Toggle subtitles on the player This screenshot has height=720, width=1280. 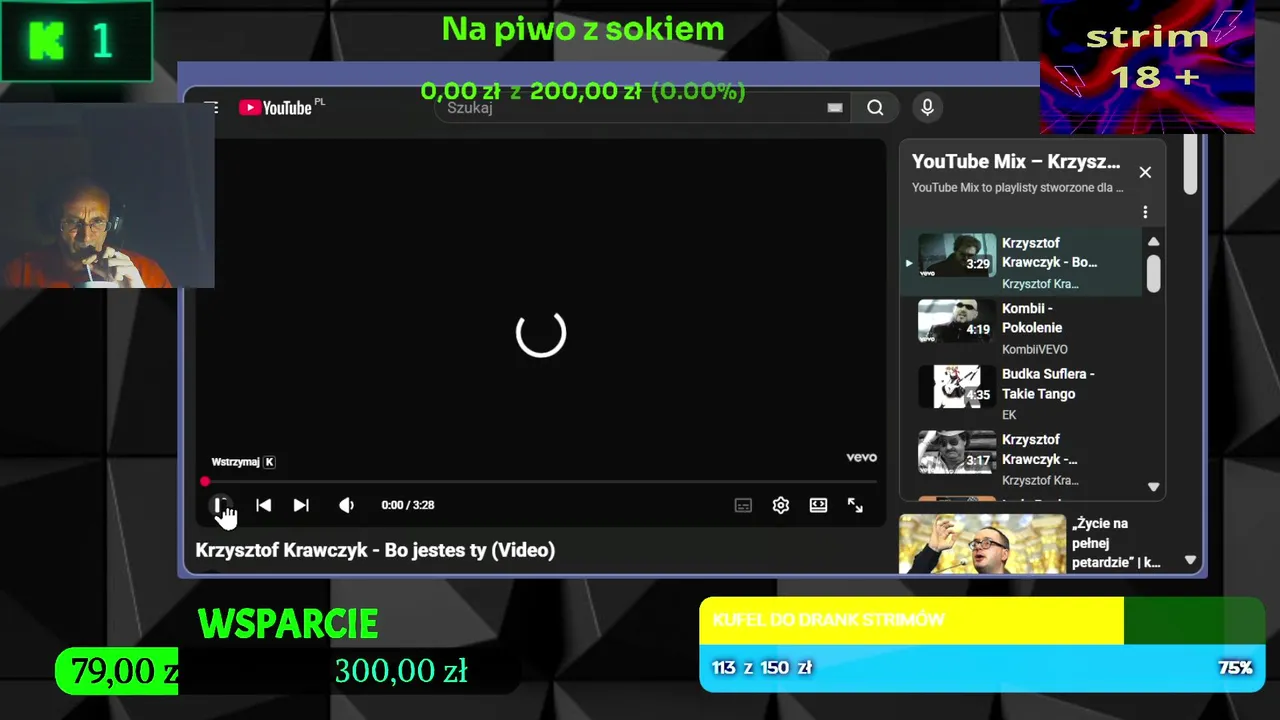(743, 506)
